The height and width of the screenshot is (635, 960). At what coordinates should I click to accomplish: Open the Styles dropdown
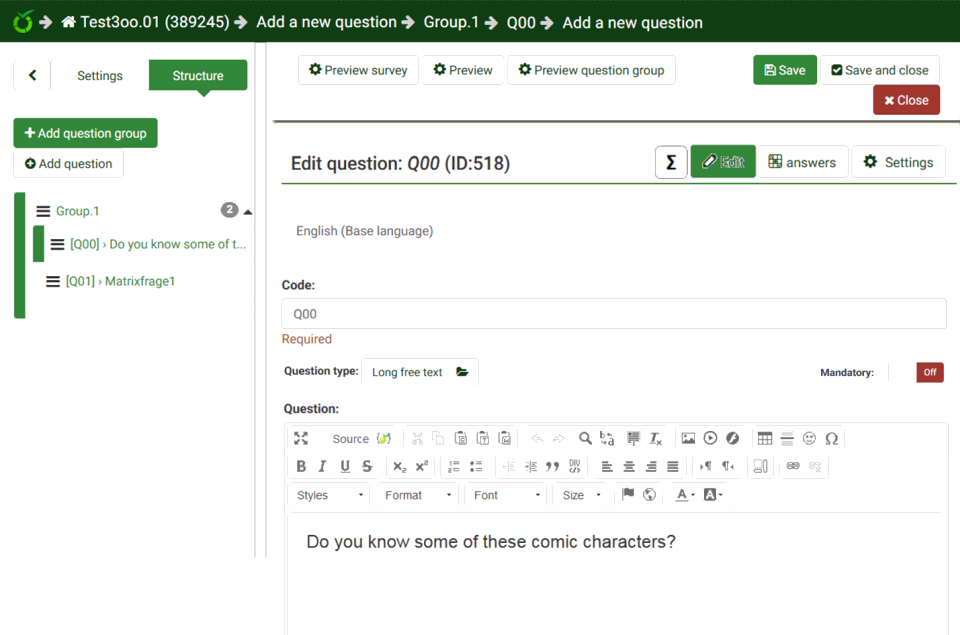(329, 495)
